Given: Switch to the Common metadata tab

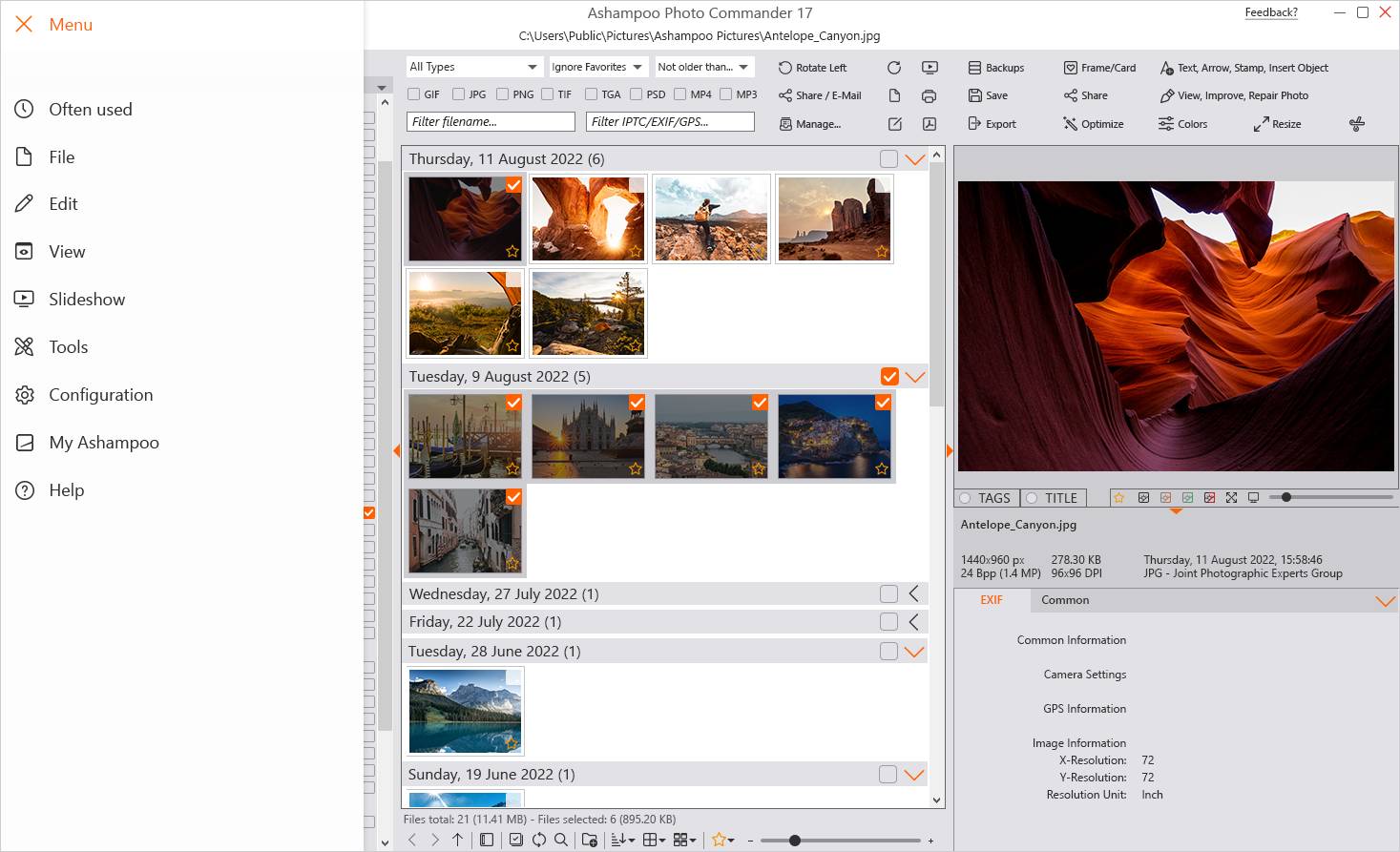Looking at the screenshot, I should point(1064,600).
